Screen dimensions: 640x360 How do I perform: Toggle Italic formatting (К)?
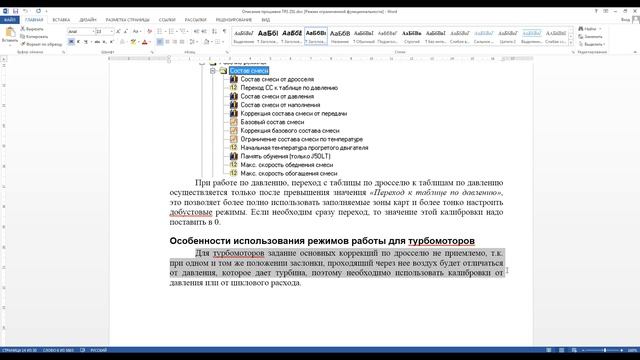78,42
